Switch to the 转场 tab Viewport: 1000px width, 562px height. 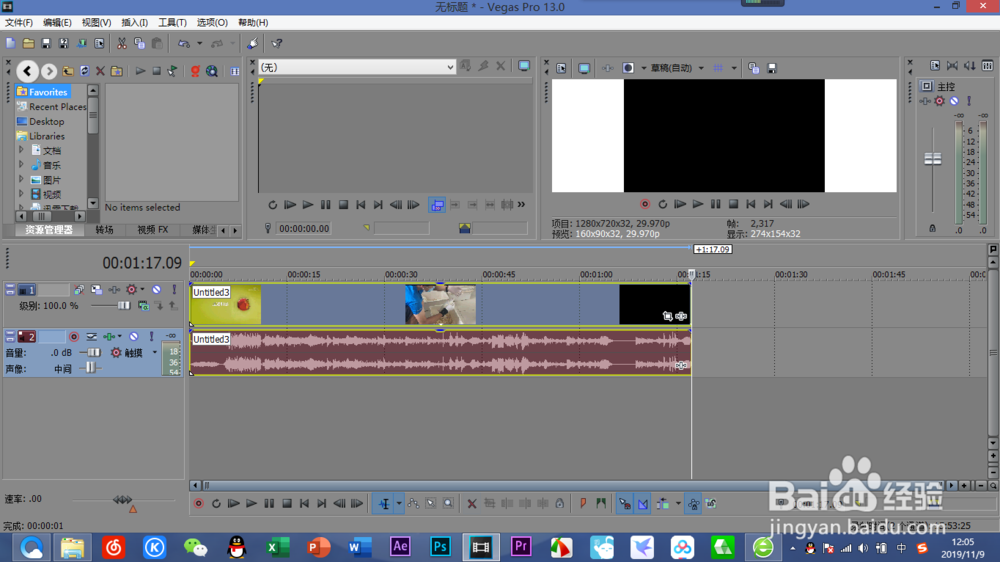(105, 230)
